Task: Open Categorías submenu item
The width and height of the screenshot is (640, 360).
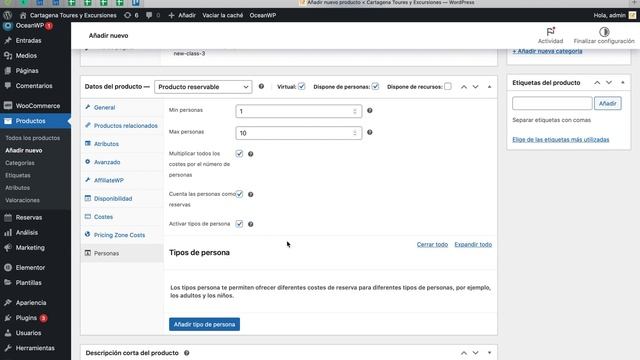Action: 20,163
